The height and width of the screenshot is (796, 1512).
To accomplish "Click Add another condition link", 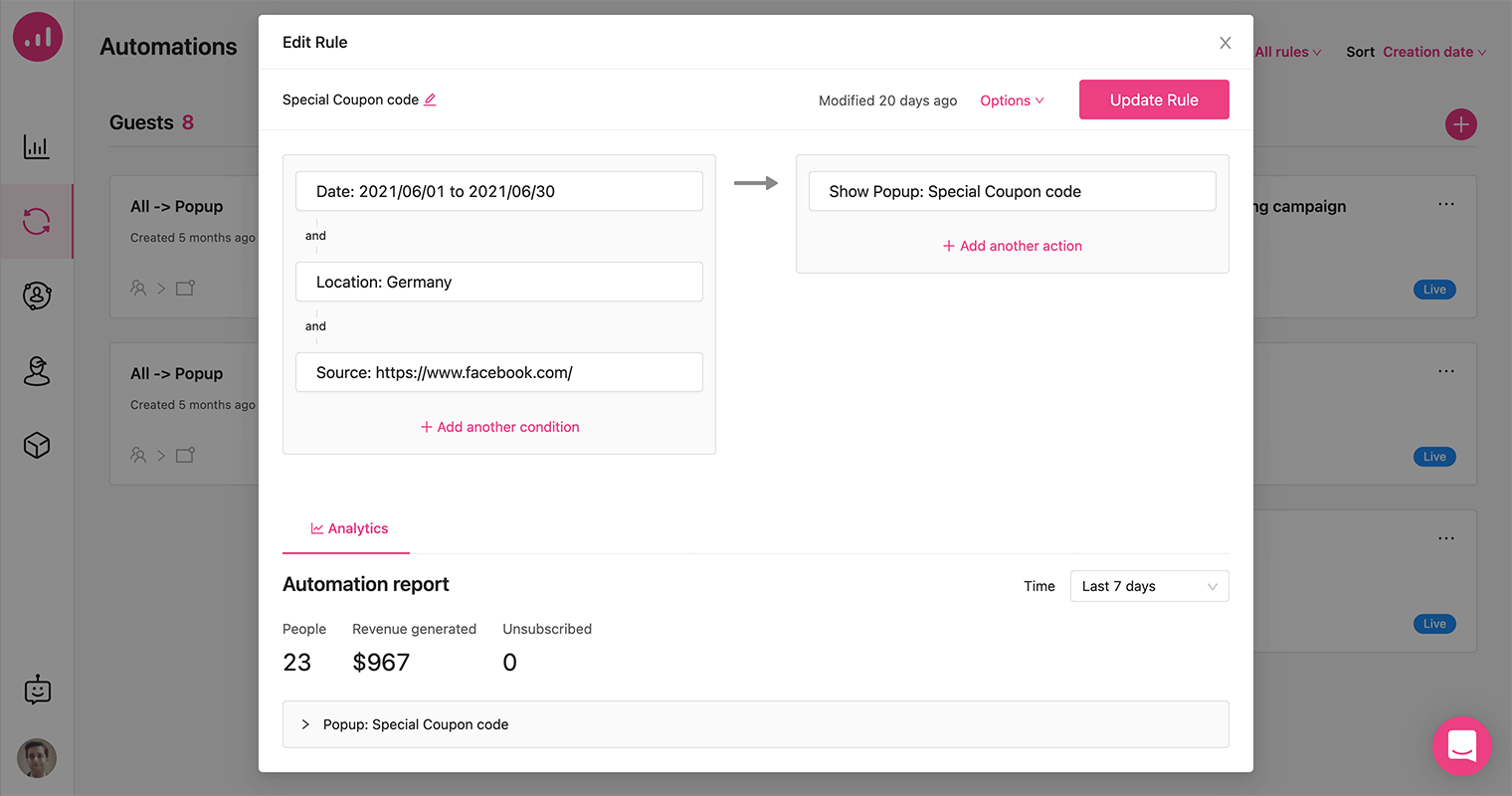I will (x=499, y=427).
